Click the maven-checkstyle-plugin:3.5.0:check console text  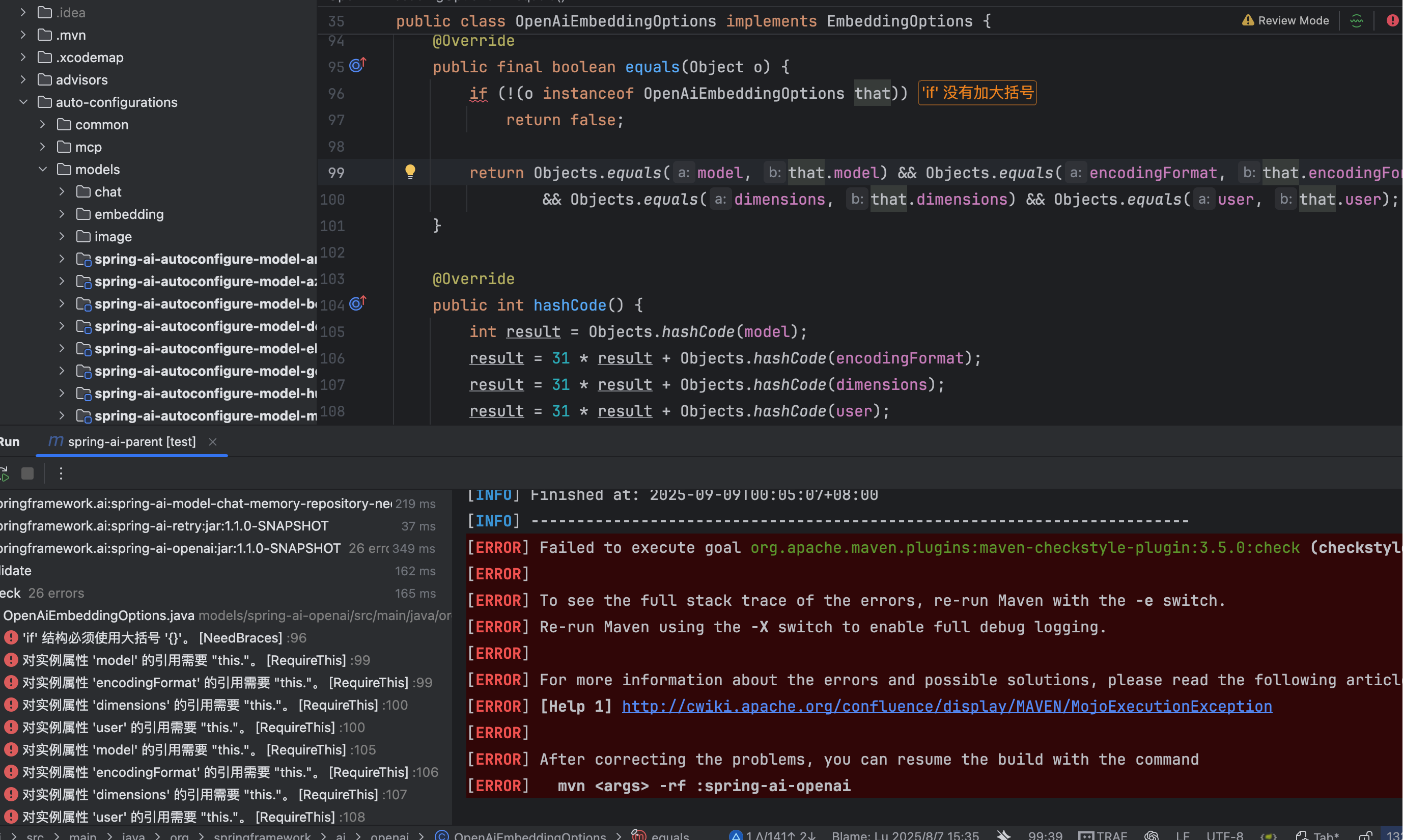(x=1025, y=547)
